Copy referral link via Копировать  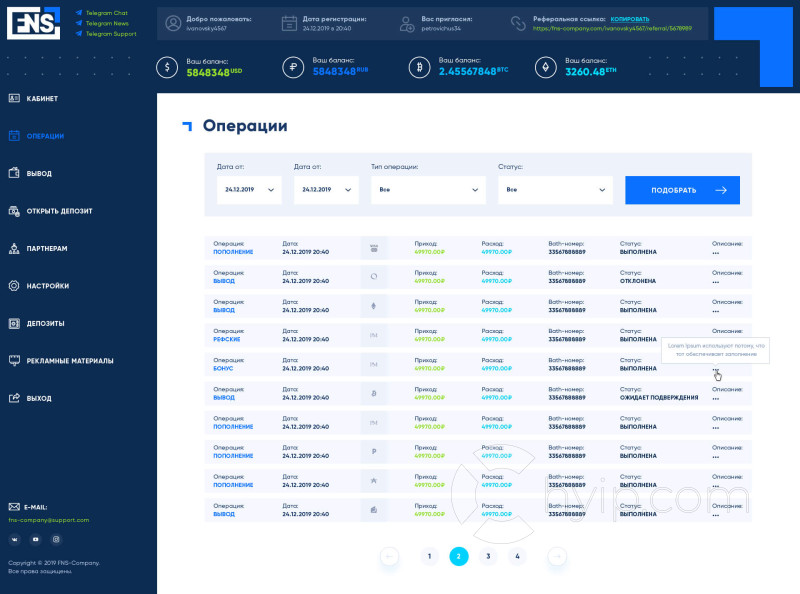[630, 19]
